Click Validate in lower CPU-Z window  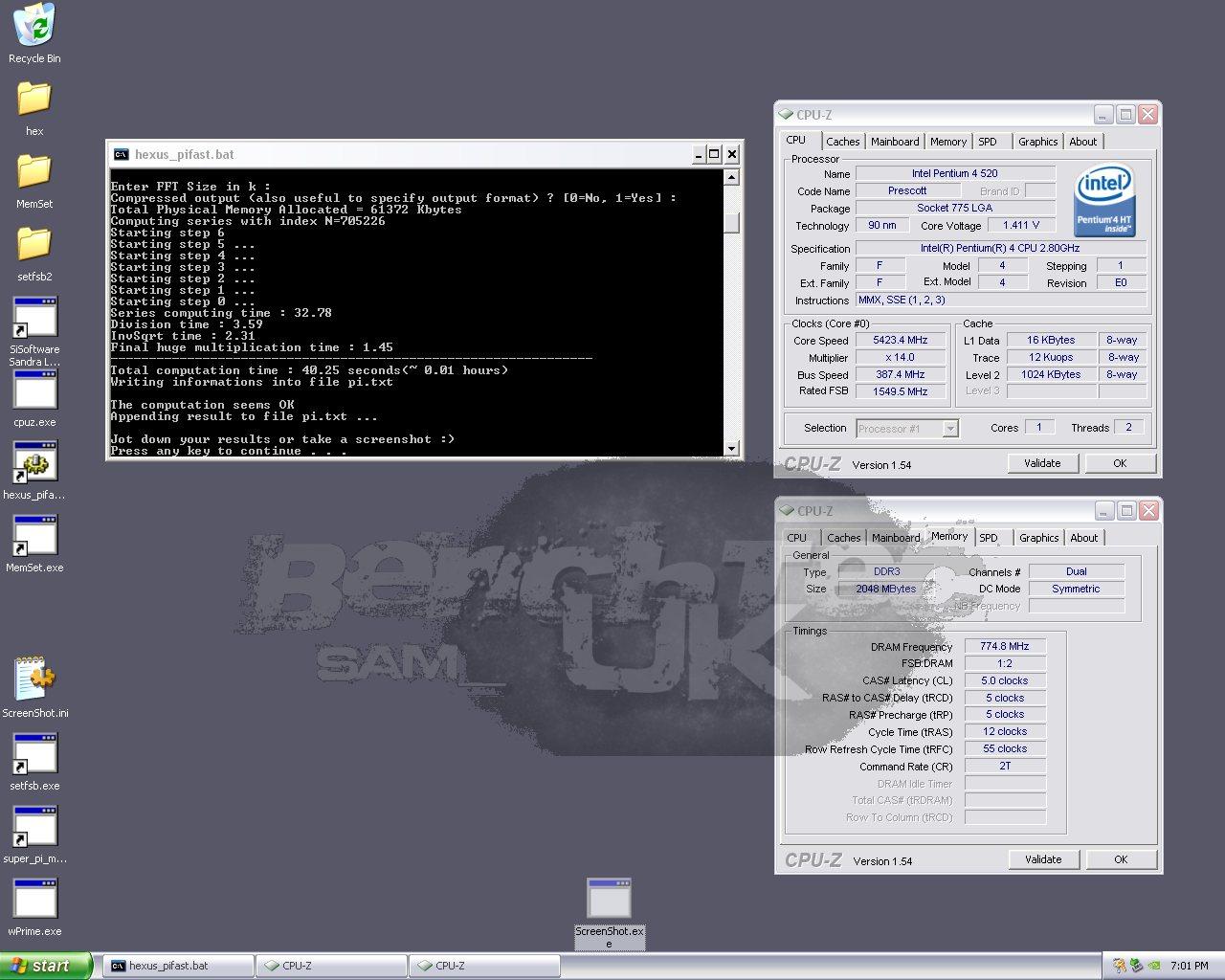(1043, 859)
